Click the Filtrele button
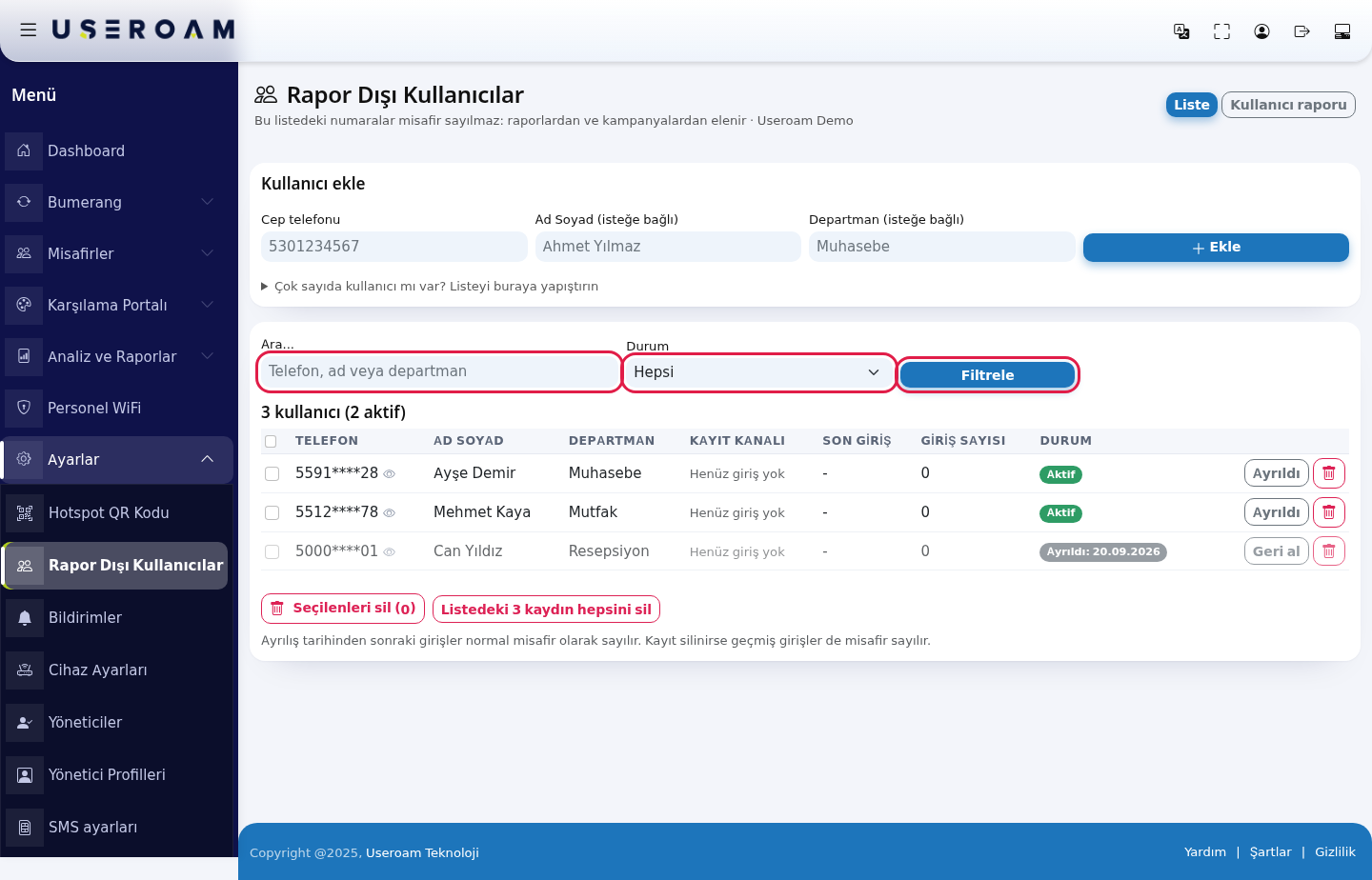Screen dimensions: 1372x880 (x=987, y=375)
